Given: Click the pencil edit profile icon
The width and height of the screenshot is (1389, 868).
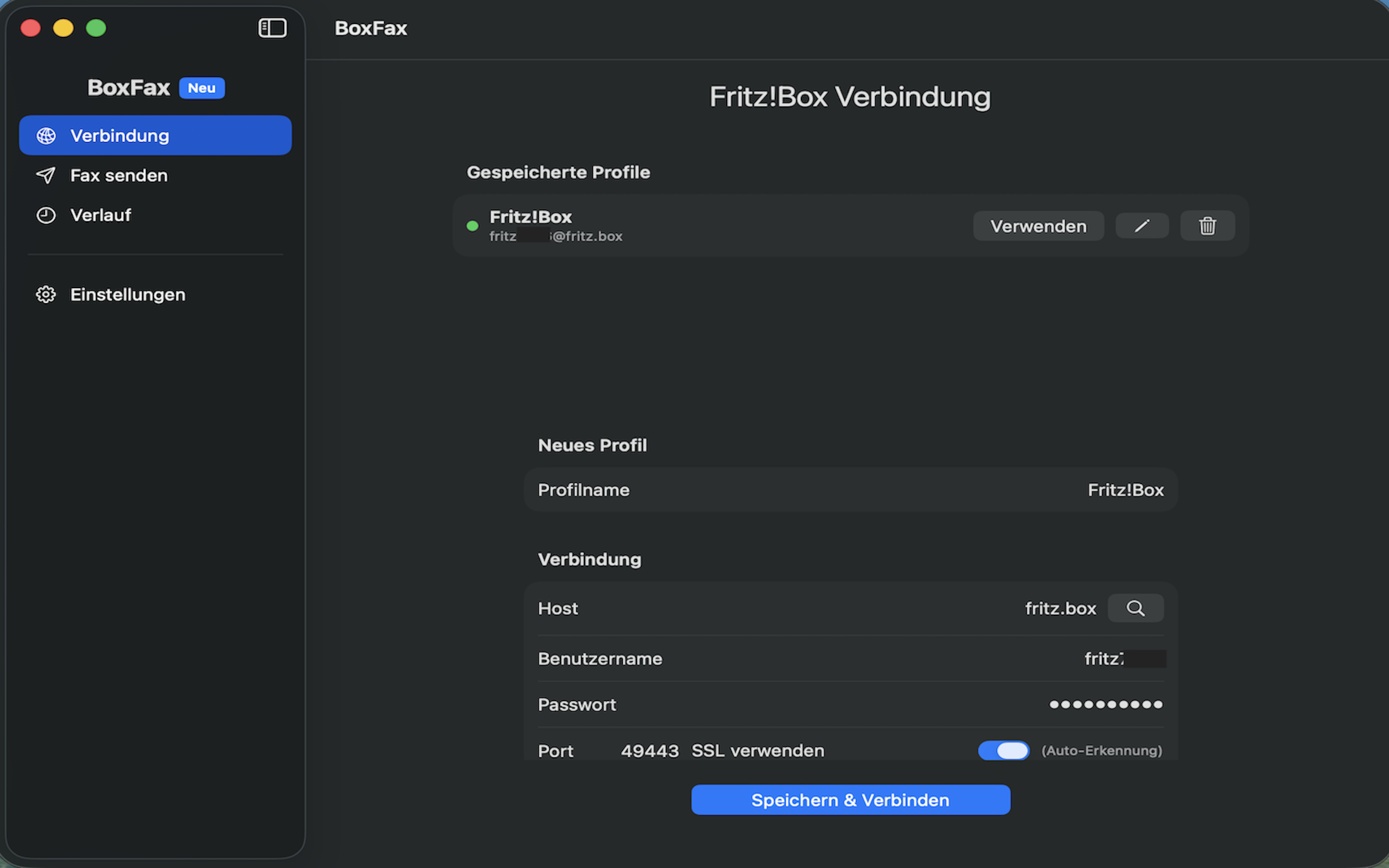Looking at the screenshot, I should point(1142,226).
